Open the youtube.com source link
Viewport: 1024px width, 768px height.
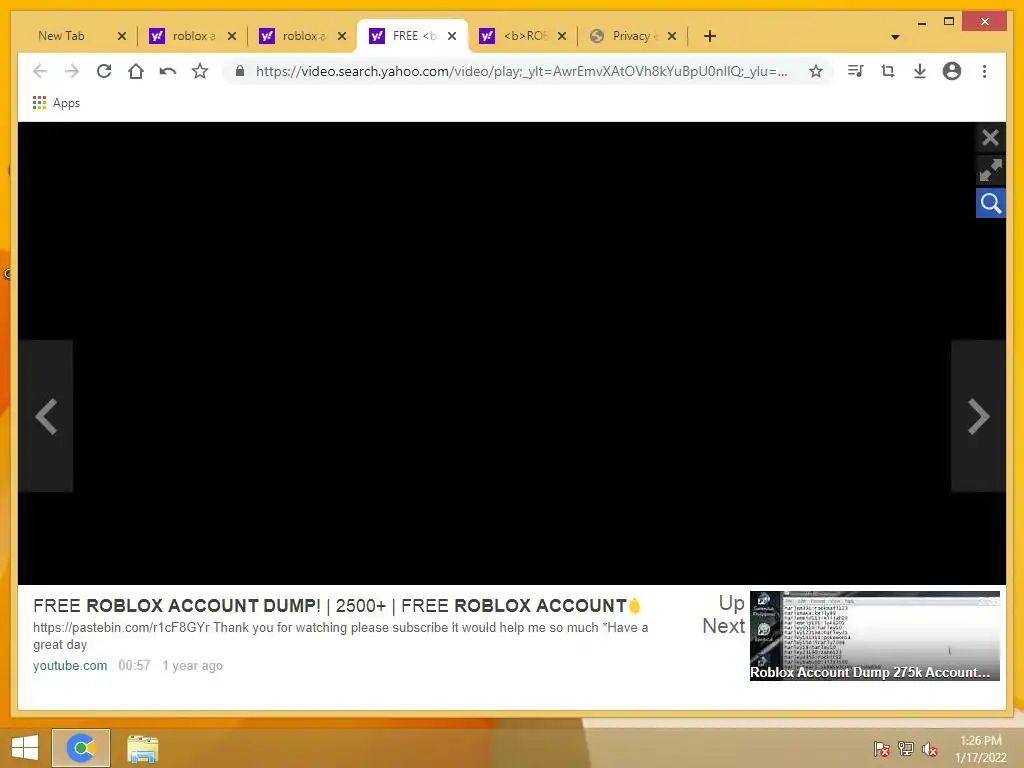click(x=70, y=665)
